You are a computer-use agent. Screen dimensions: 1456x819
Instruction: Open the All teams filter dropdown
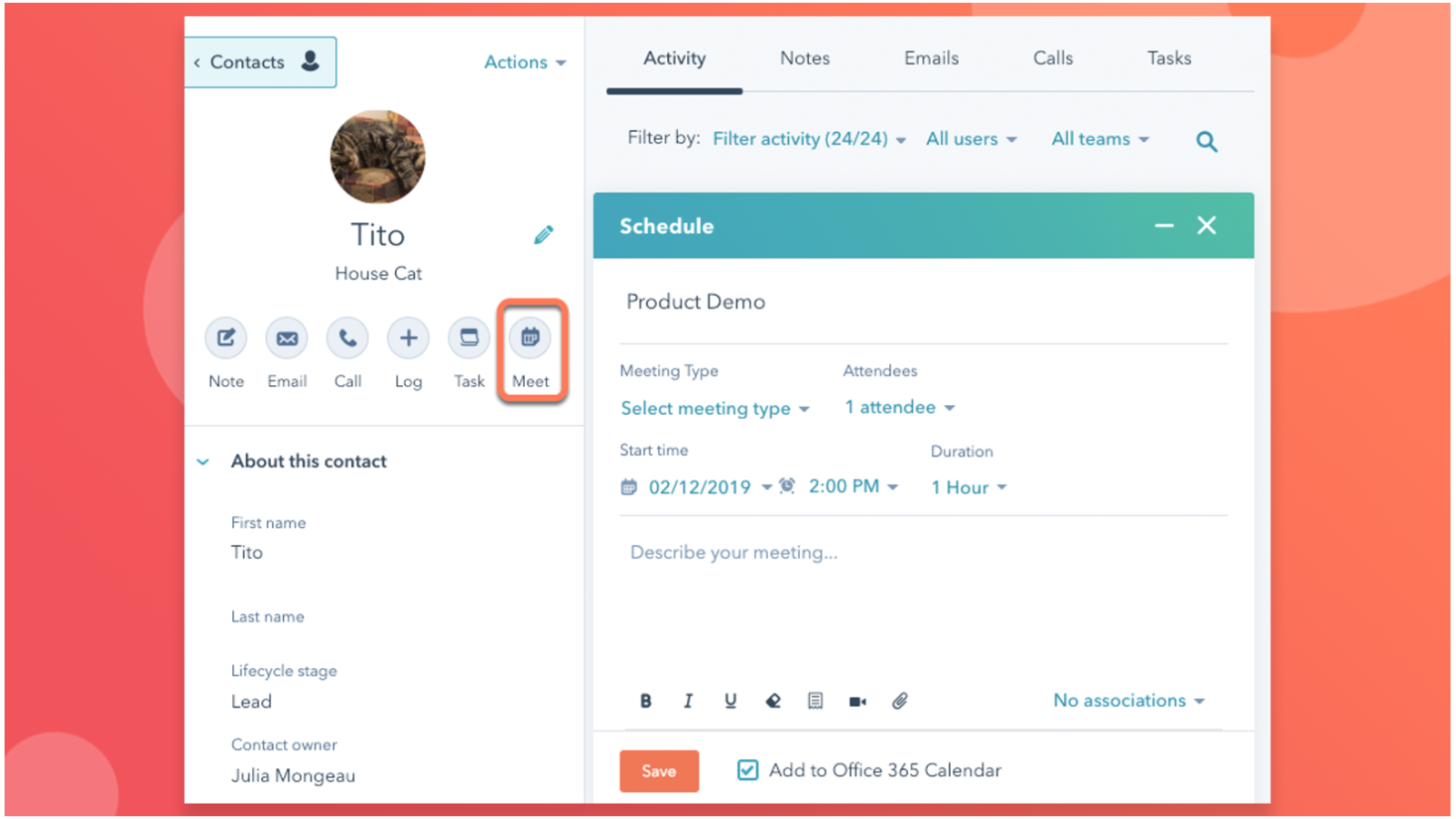click(x=1100, y=139)
